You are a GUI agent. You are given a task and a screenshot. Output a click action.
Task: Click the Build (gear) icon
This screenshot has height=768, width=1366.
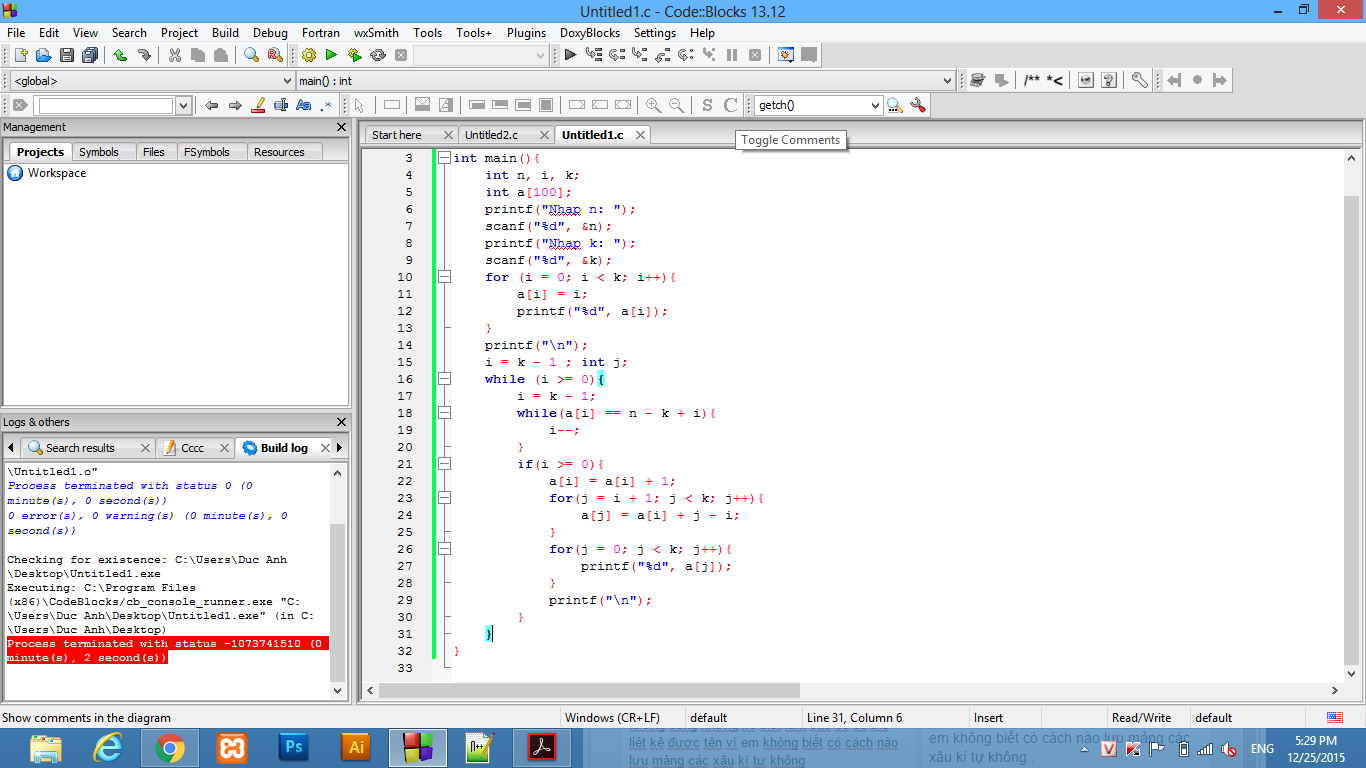(308, 56)
